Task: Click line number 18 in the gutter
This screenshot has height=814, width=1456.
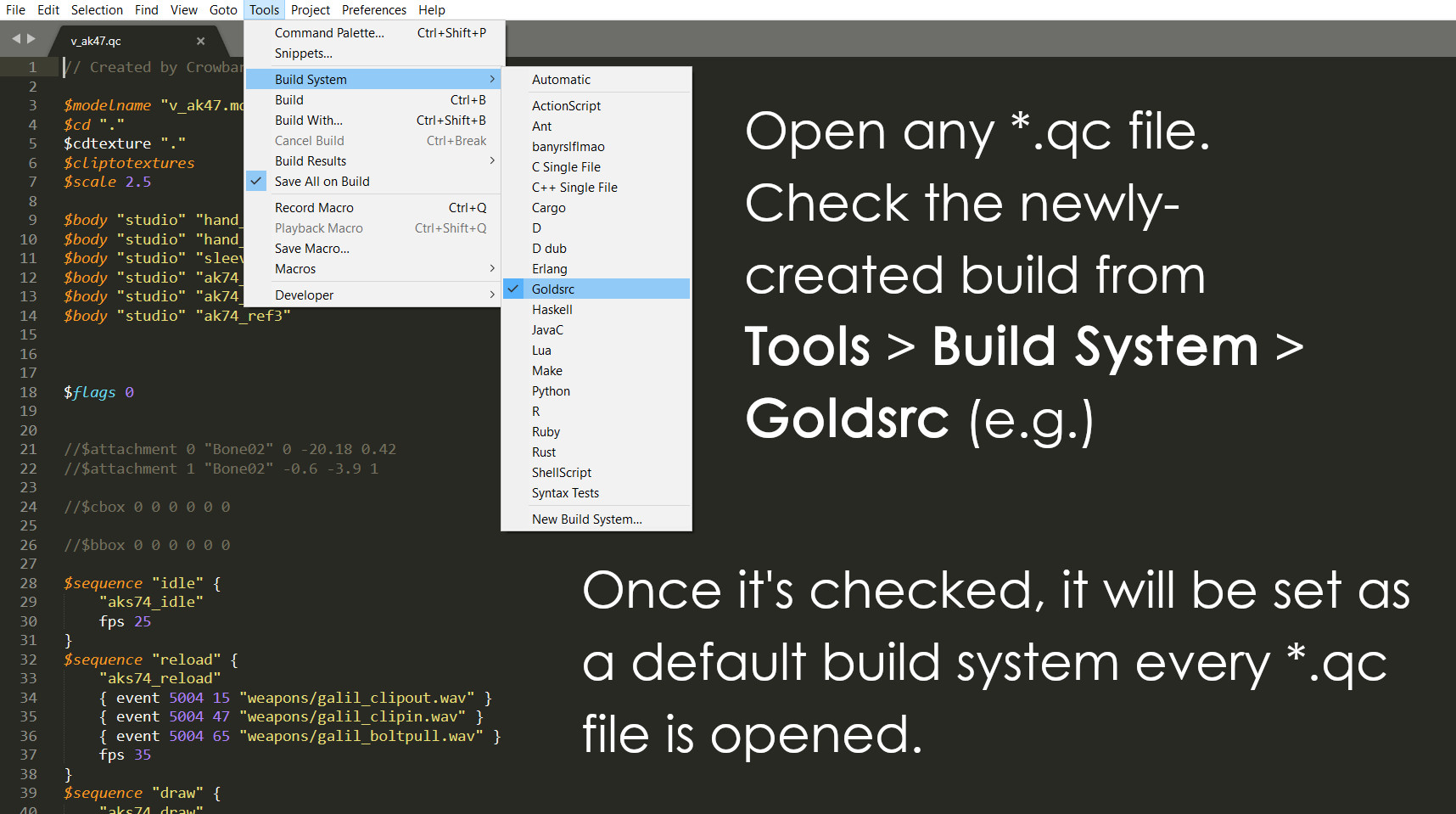Action: 28,392
